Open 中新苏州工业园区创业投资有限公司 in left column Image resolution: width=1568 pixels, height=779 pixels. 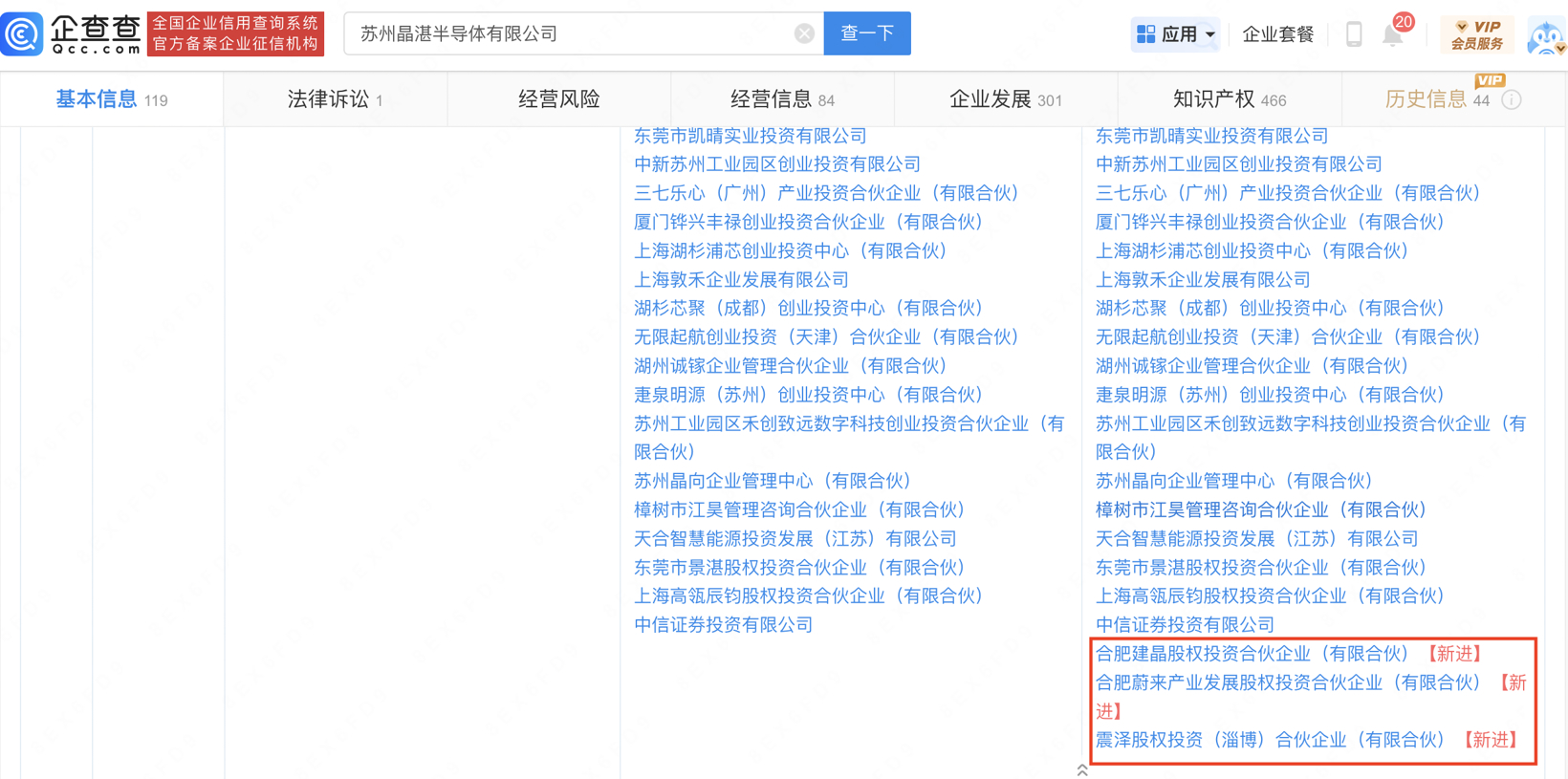(x=777, y=164)
